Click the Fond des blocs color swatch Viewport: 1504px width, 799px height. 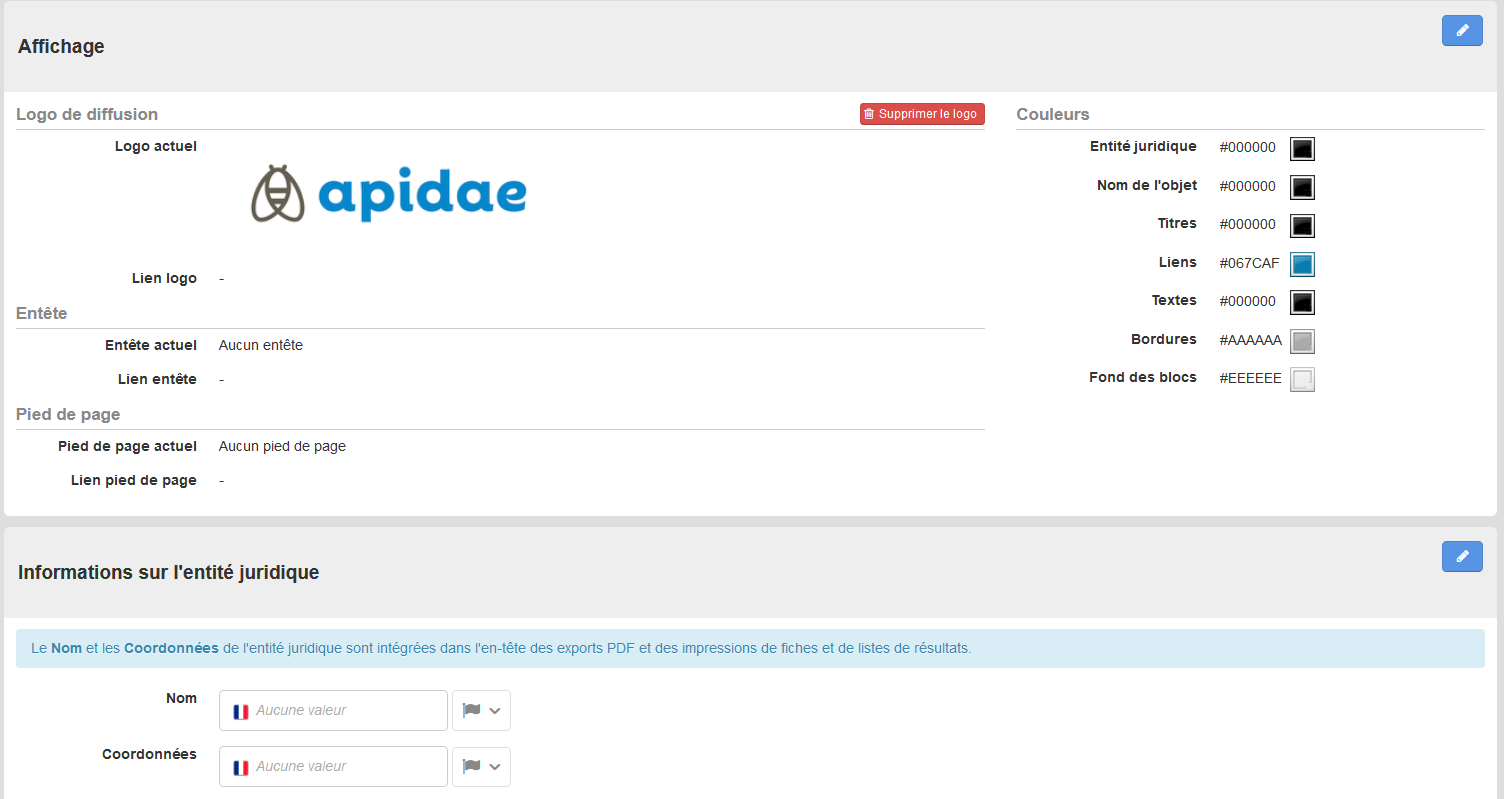point(1302,379)
